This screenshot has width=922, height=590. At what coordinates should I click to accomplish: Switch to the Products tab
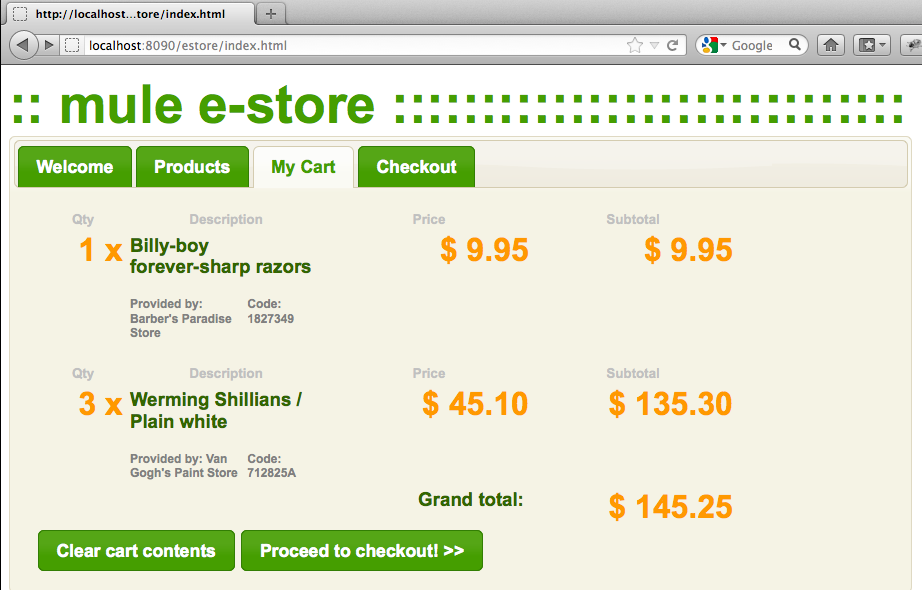tap(192, 166)
